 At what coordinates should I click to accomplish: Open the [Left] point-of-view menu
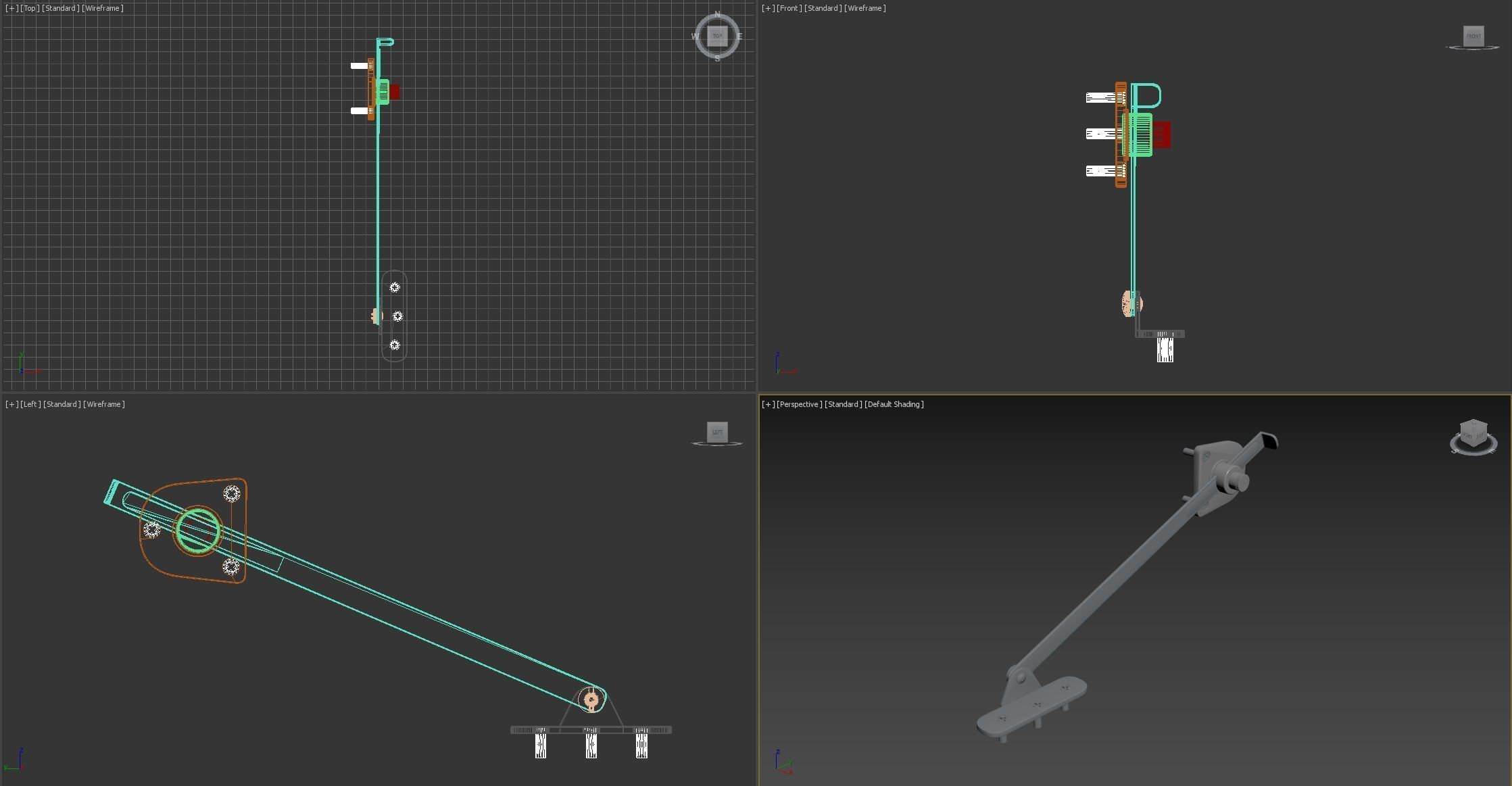(x=30, y=404)
